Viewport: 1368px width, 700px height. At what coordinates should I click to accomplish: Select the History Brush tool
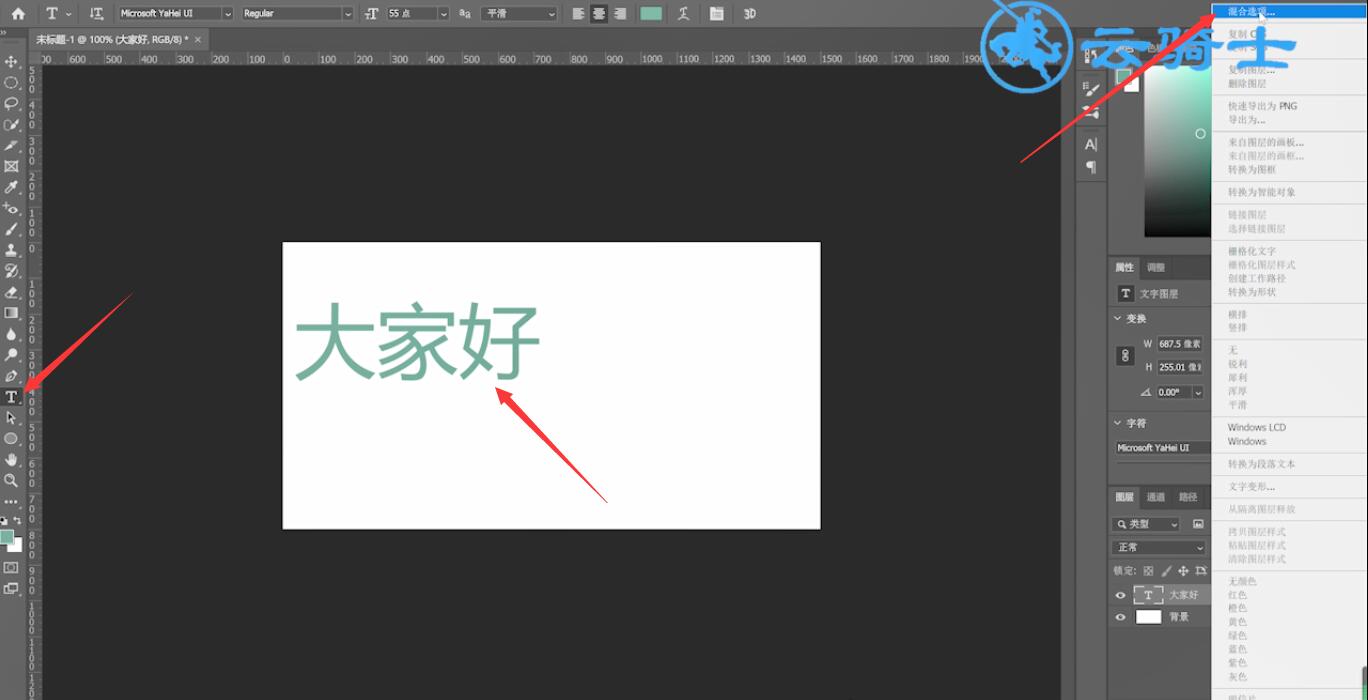point(12,271)
